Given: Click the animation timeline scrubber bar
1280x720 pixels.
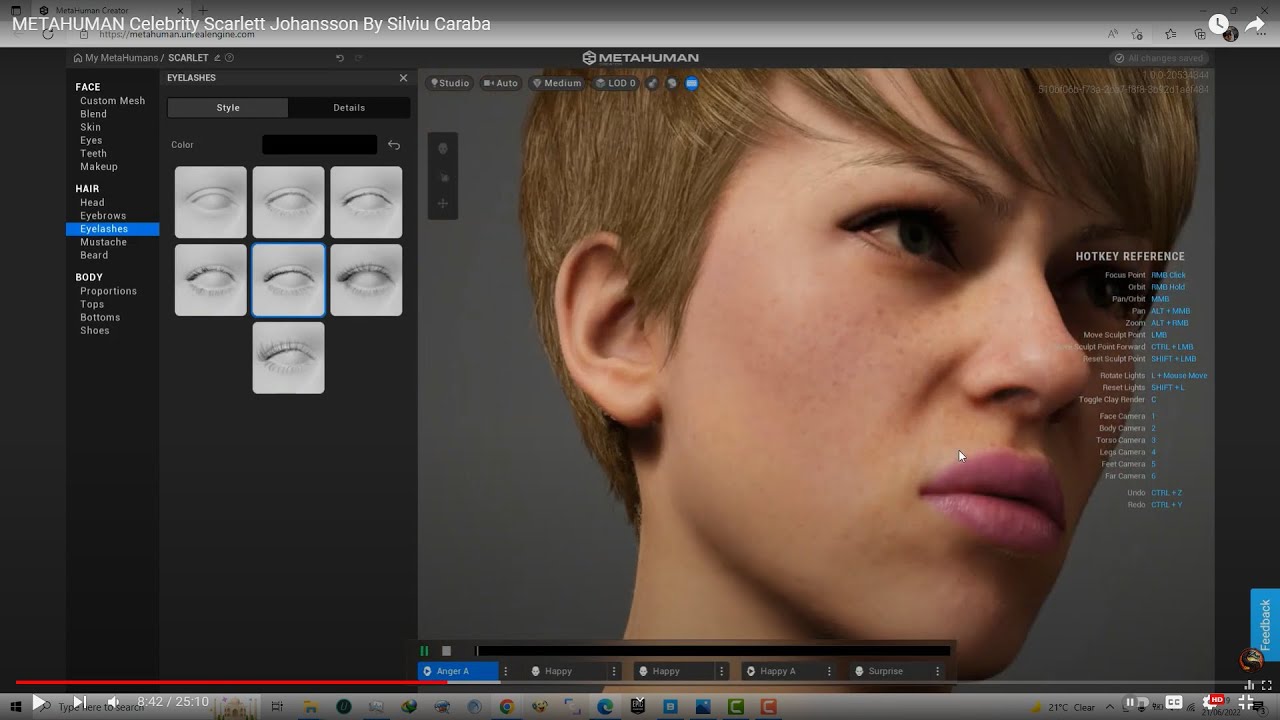Looking at the screenshot, I should pos(713,651).
